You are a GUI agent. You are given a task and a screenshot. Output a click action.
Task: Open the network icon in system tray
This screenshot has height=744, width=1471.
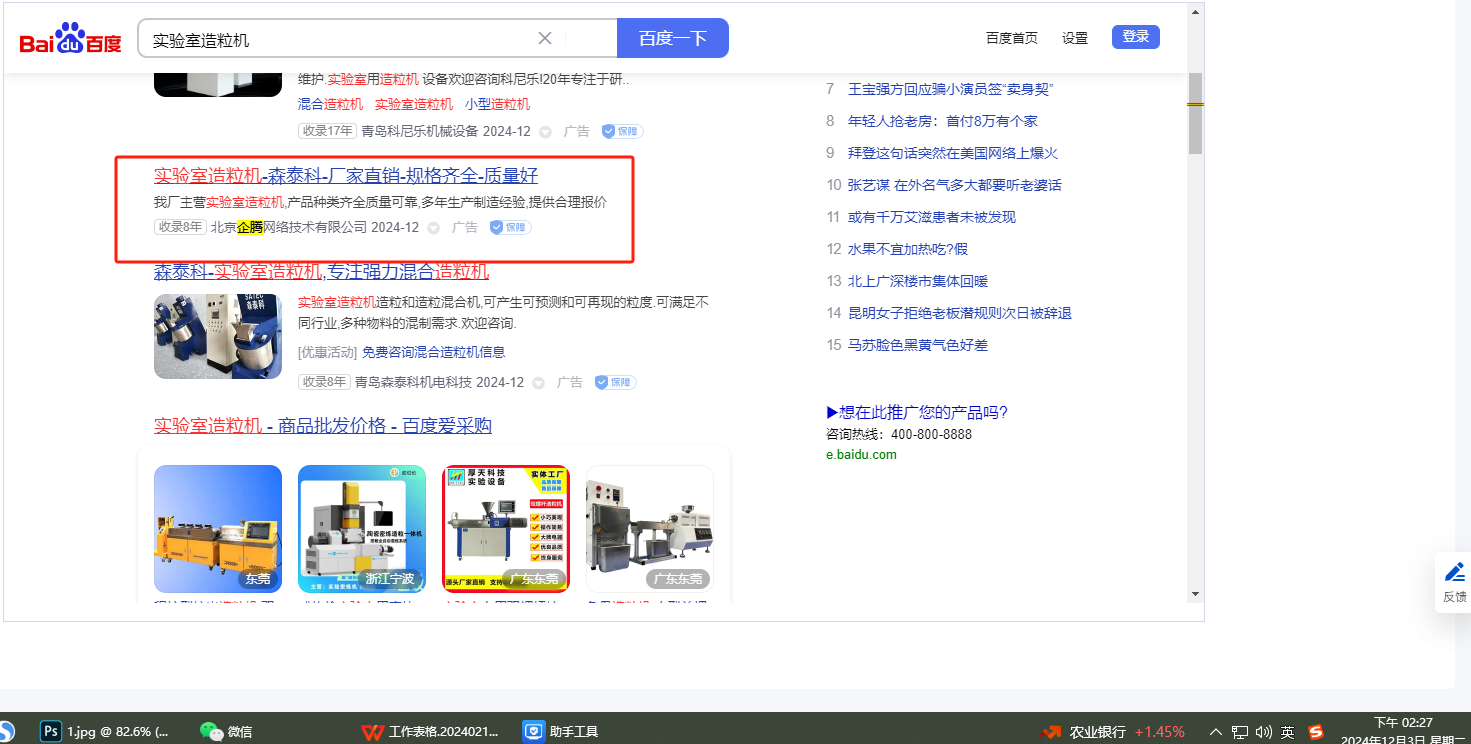pos(1240,732)
